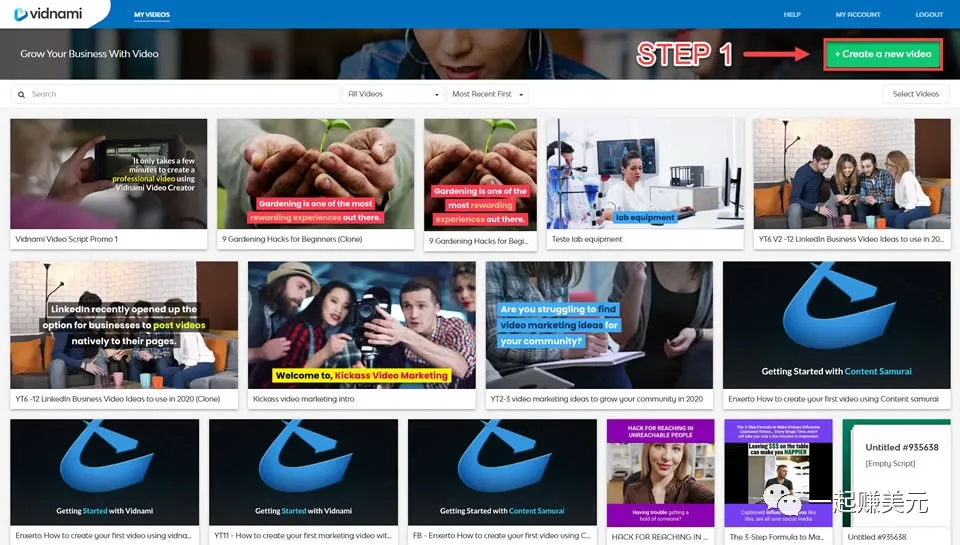Click the Select Videos button
The image size is (960, 545).
(x=915, y=94)
